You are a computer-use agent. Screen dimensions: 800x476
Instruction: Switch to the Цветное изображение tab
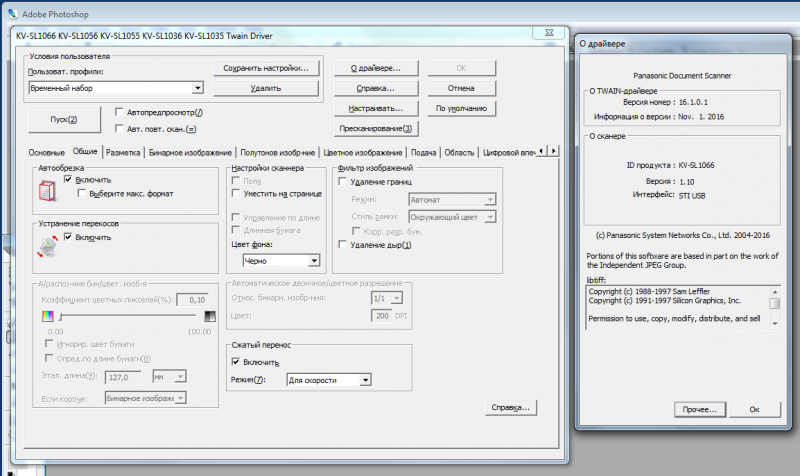click(x=363, y=152)
